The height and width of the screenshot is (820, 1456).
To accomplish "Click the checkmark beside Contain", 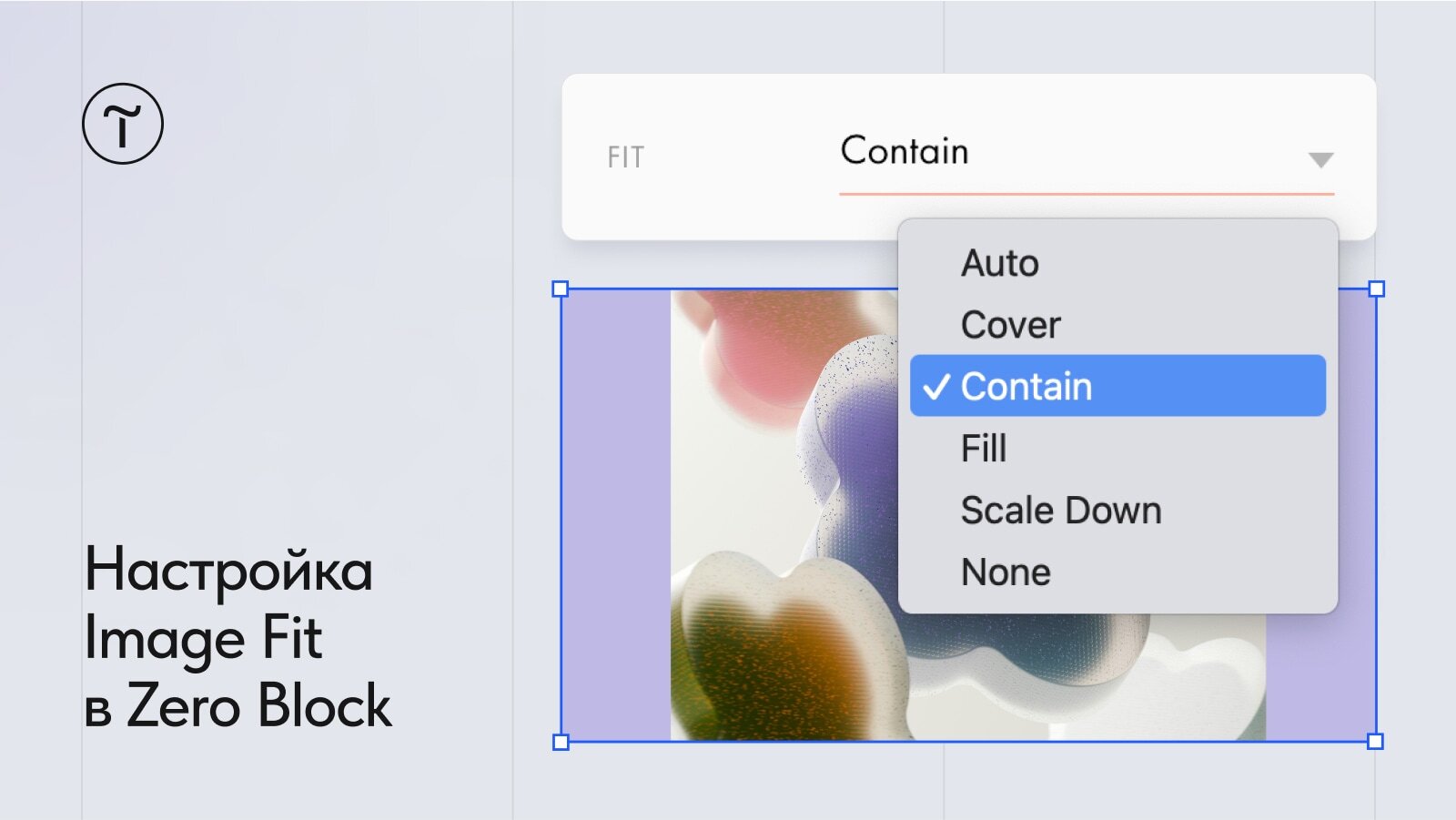I will [x=936, y=387].
